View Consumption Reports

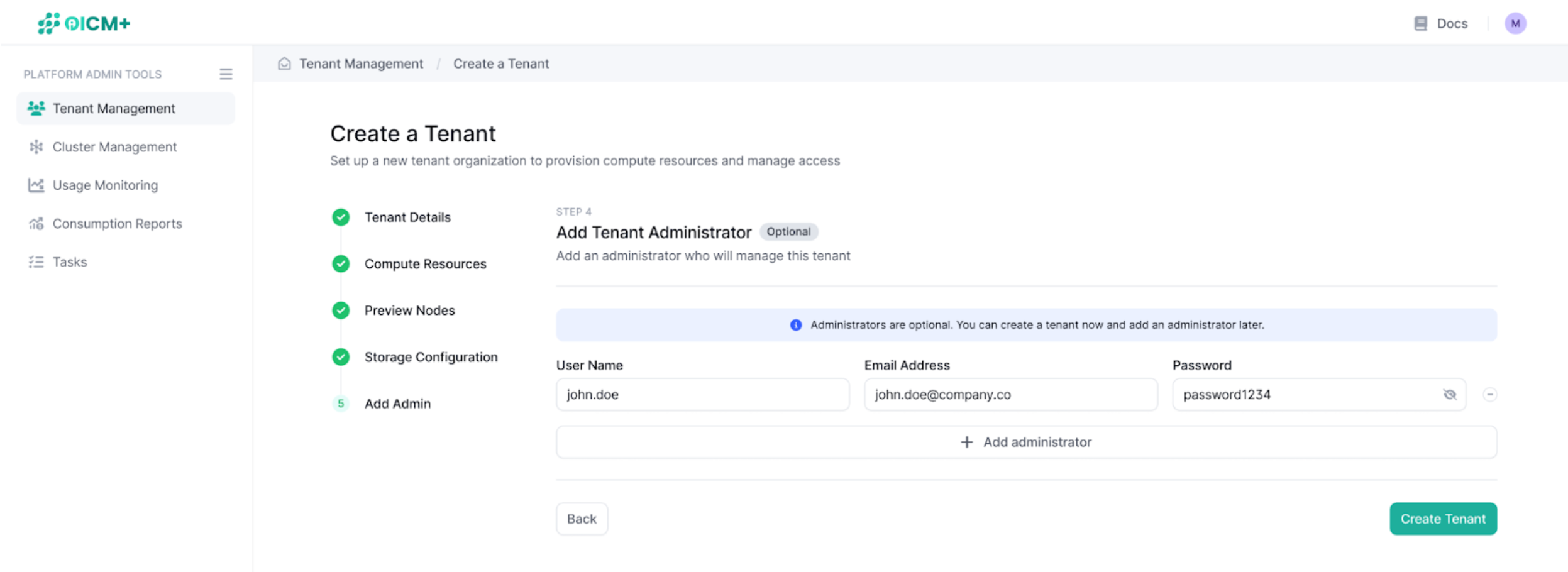pos(117,223)
